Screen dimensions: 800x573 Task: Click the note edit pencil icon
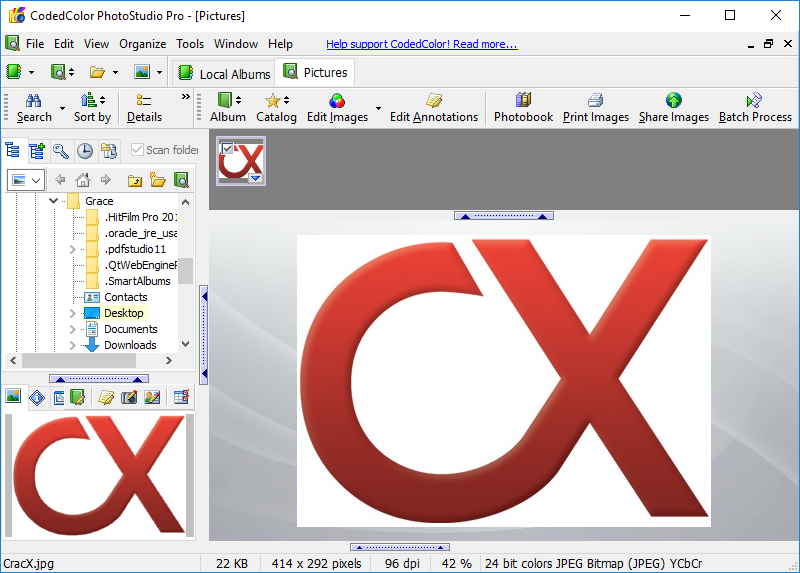[106, 397]
